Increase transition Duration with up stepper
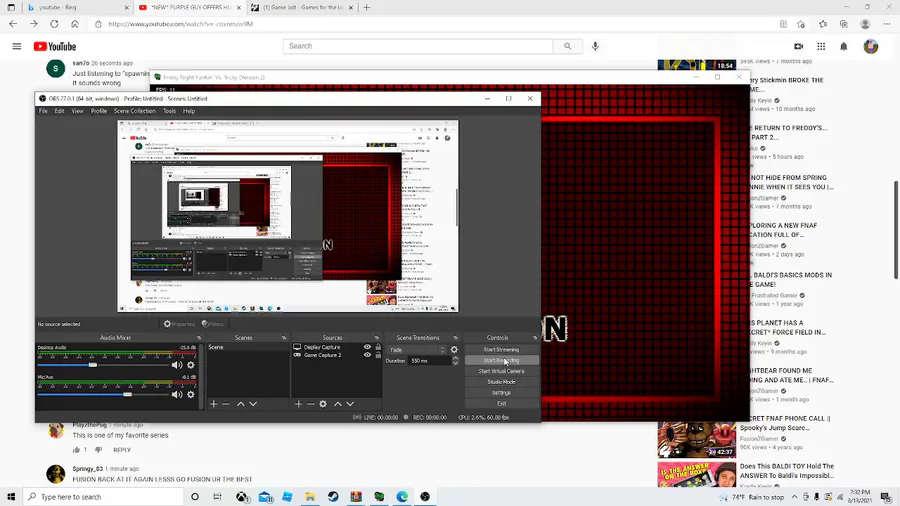 click(x=455, y=359)
